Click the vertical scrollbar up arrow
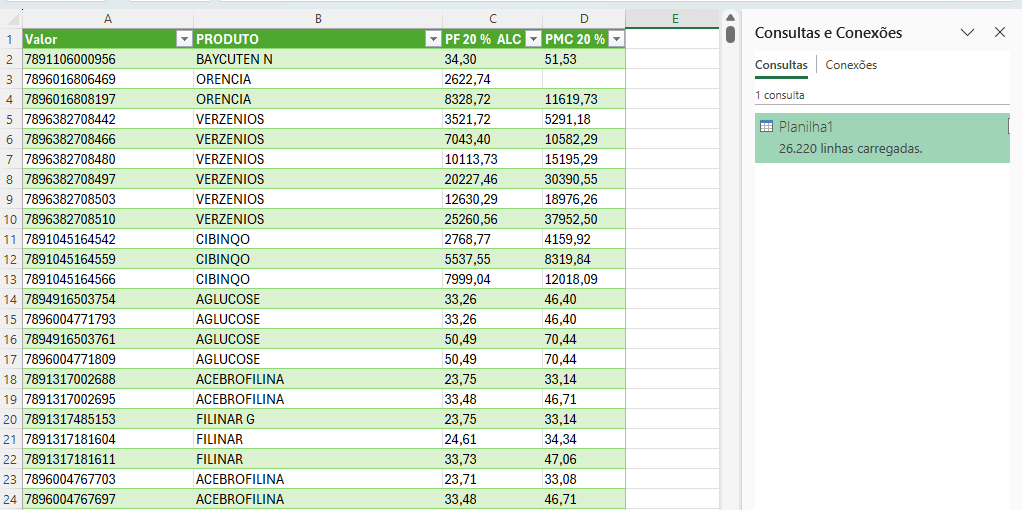The height and width of the screenshot is (510, 1022). tap(730, 17)
